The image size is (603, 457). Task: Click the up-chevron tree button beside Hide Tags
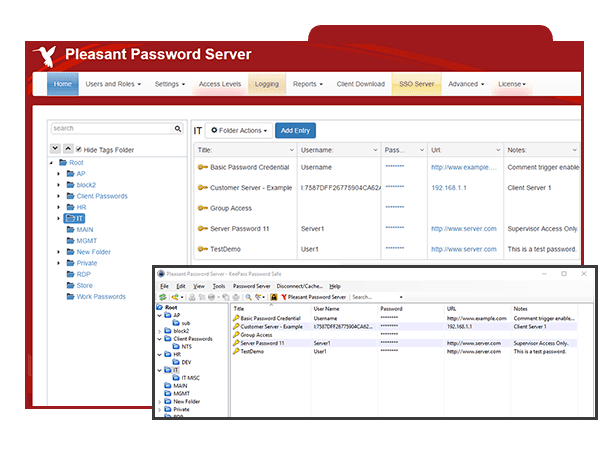[68, 148]
